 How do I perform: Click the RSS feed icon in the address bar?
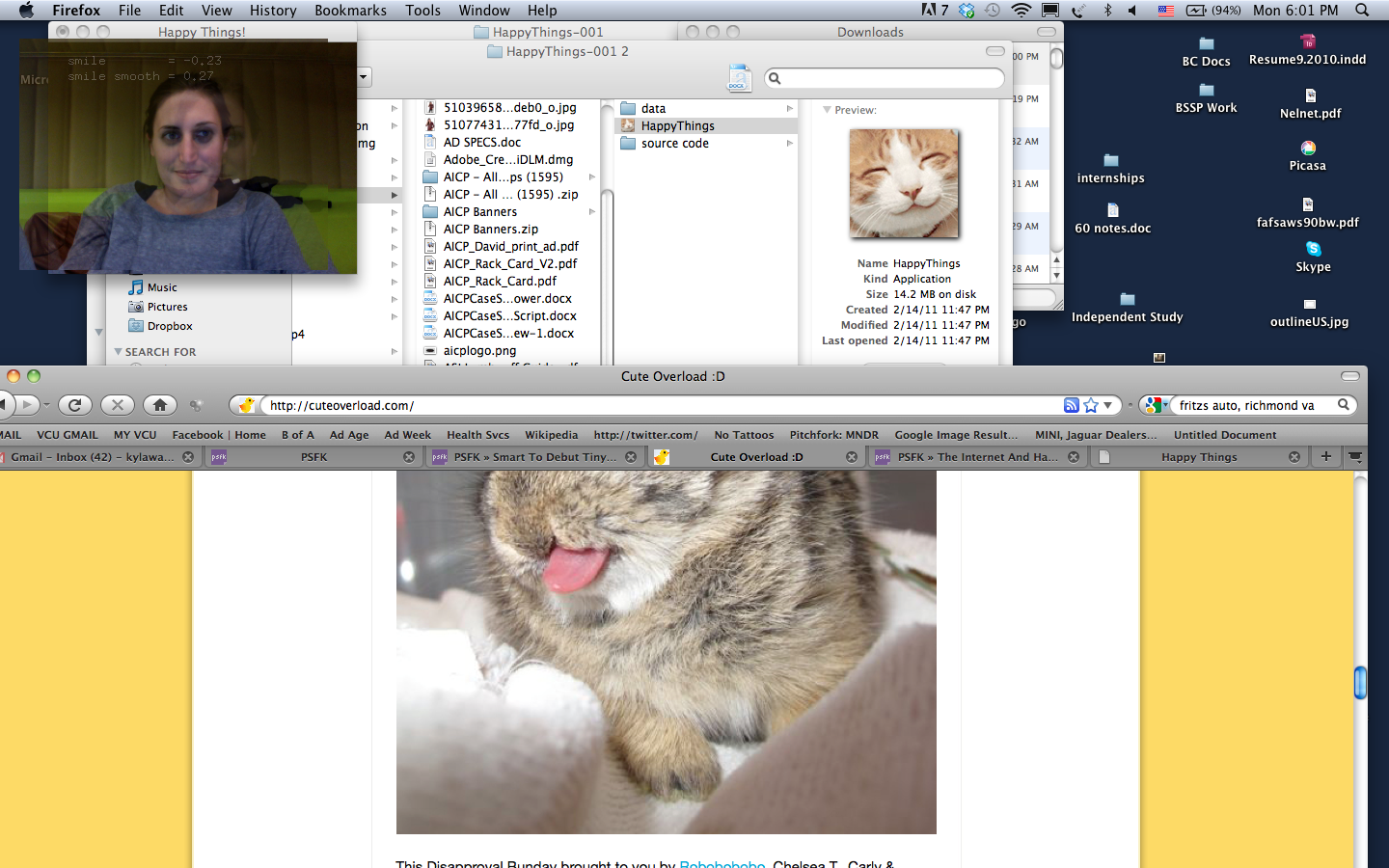tap(1071, 405)
